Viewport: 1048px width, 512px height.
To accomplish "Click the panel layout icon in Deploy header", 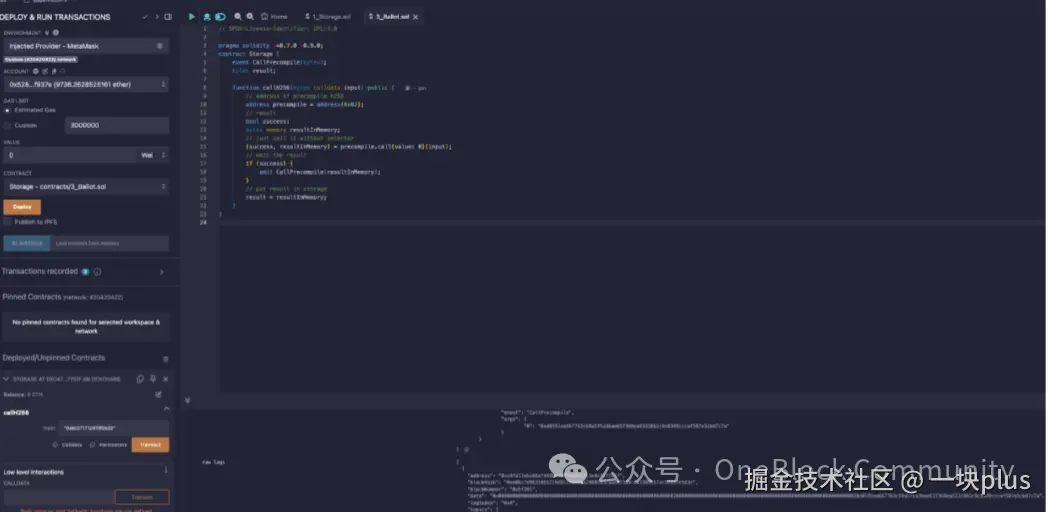I will [168, 17].
